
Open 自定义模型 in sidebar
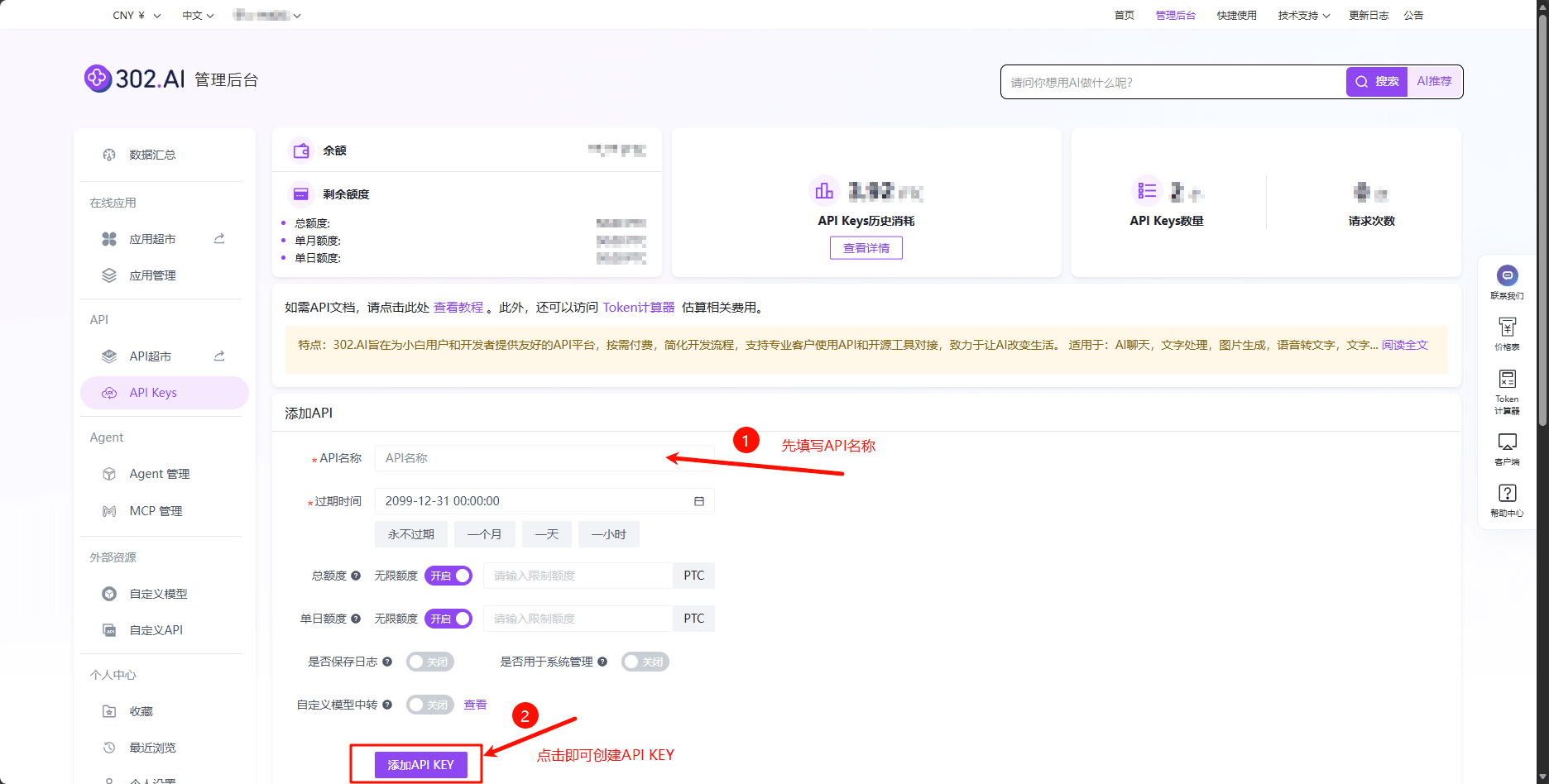(x=158, y=594)
